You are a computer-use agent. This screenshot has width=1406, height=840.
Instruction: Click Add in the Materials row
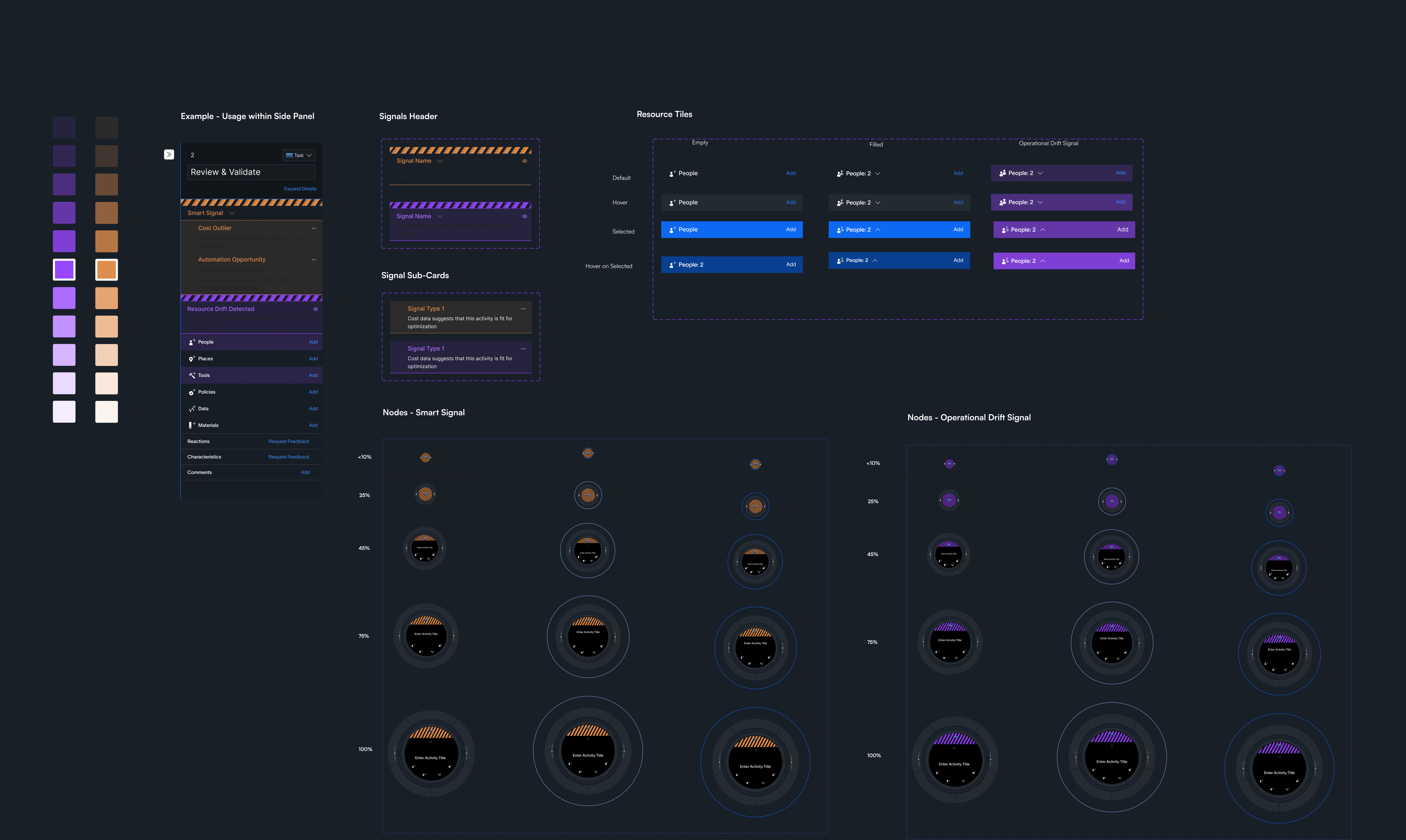point(313,425)
